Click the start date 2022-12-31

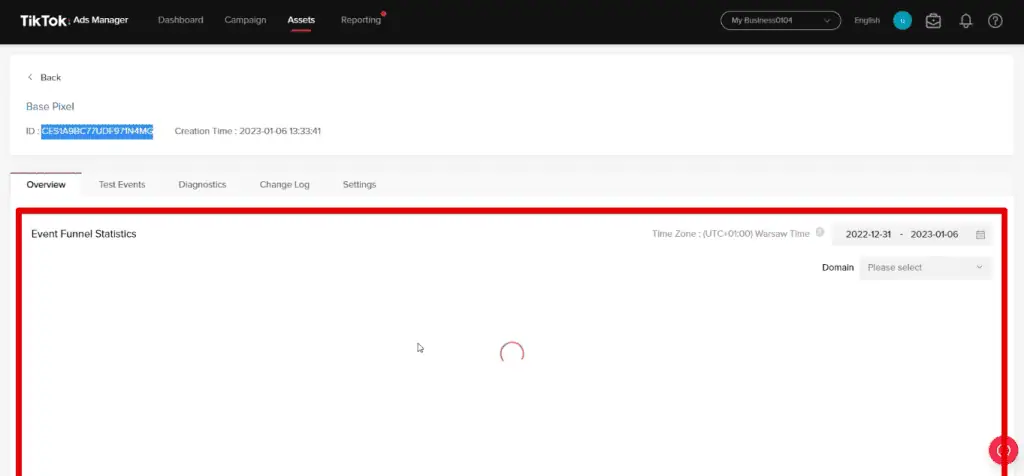pyautogui.click(x=868, y=234)
